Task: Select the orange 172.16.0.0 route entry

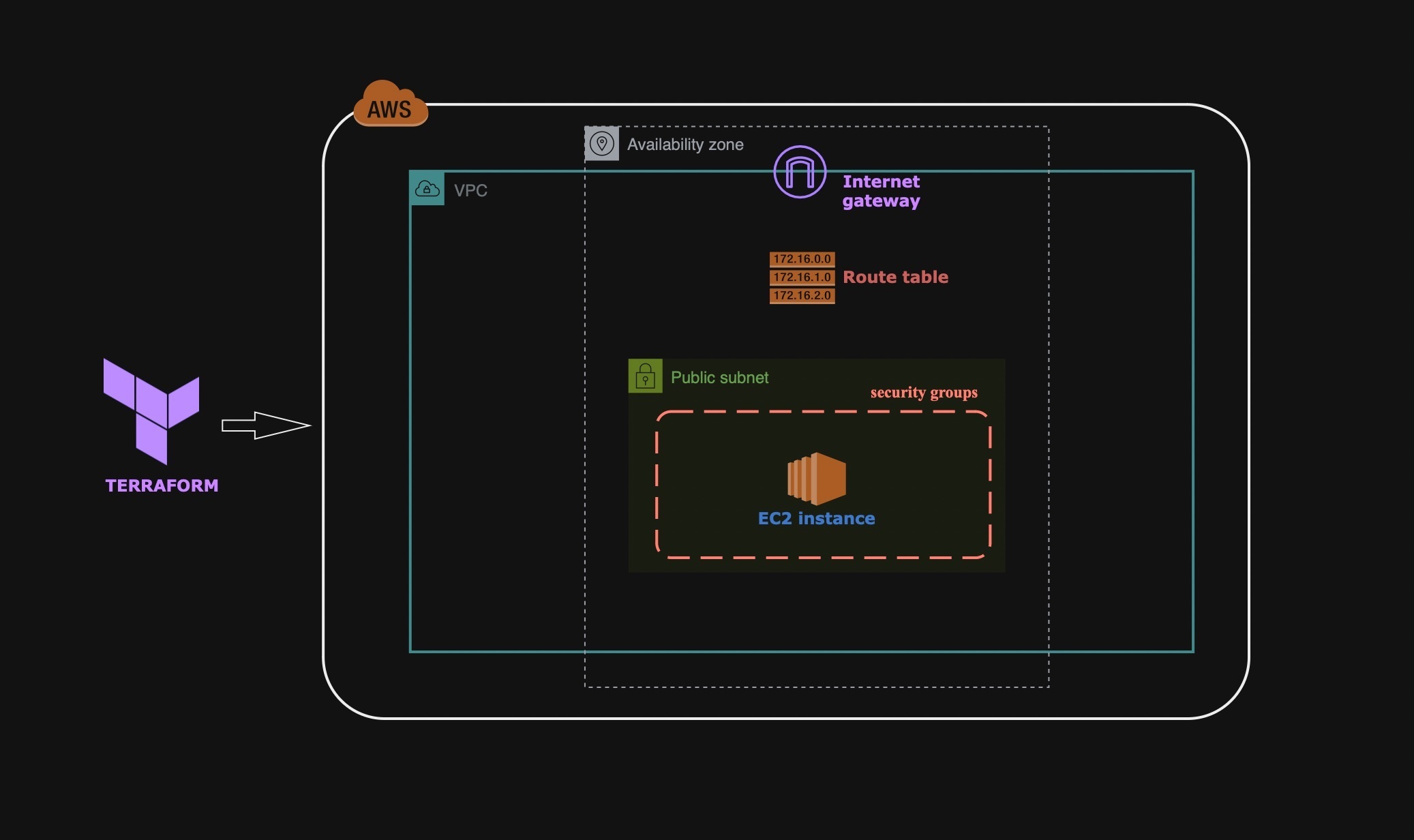Action: click(801, 259)
